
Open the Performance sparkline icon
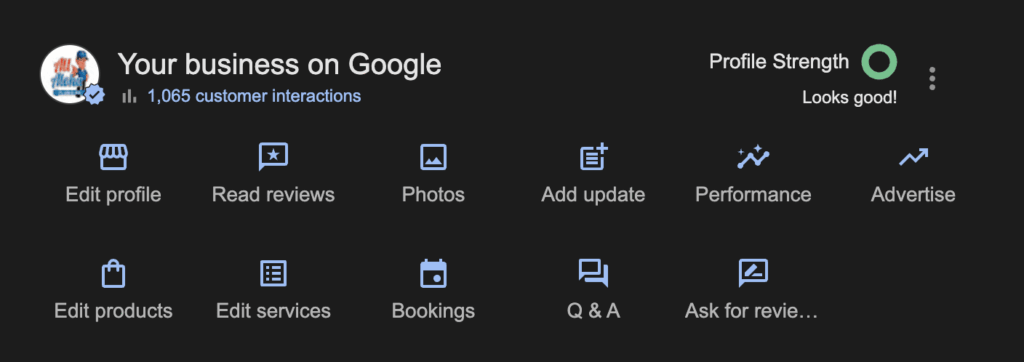pos(753,157)
